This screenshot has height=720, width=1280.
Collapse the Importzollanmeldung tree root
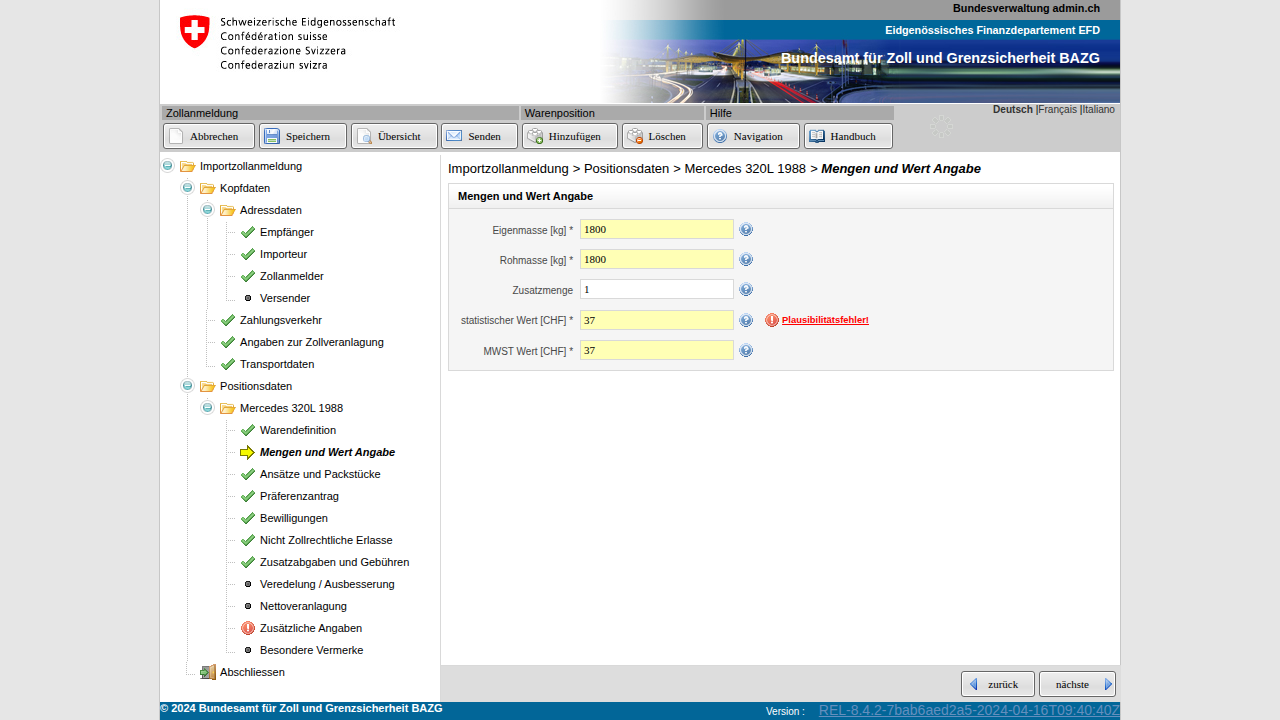coord(168,166)
